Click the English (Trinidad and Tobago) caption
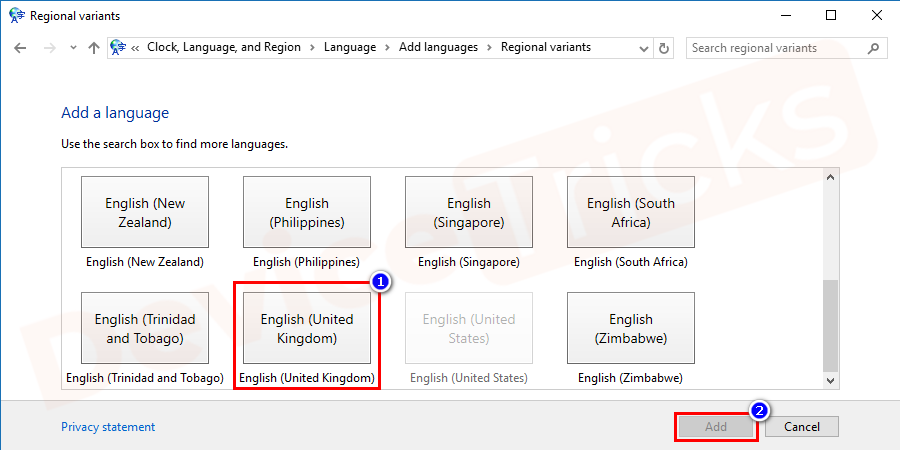The image size is (900, 450). pos(145,378)
